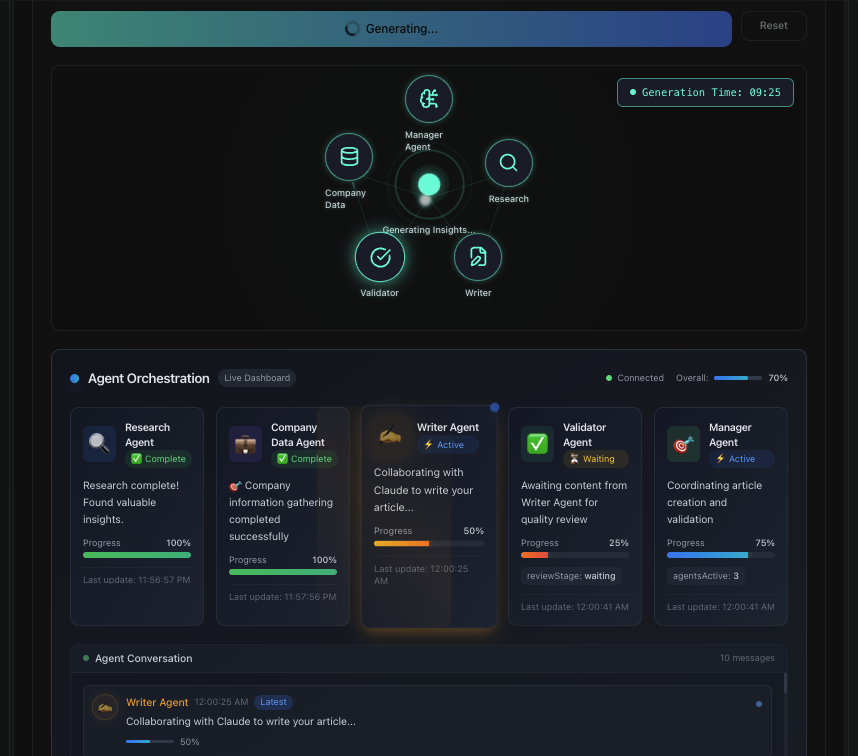The width and height of the screenshot is (858, 756).
Task: Click the Manager Agent dartboard icon
Action: [685, 443]
